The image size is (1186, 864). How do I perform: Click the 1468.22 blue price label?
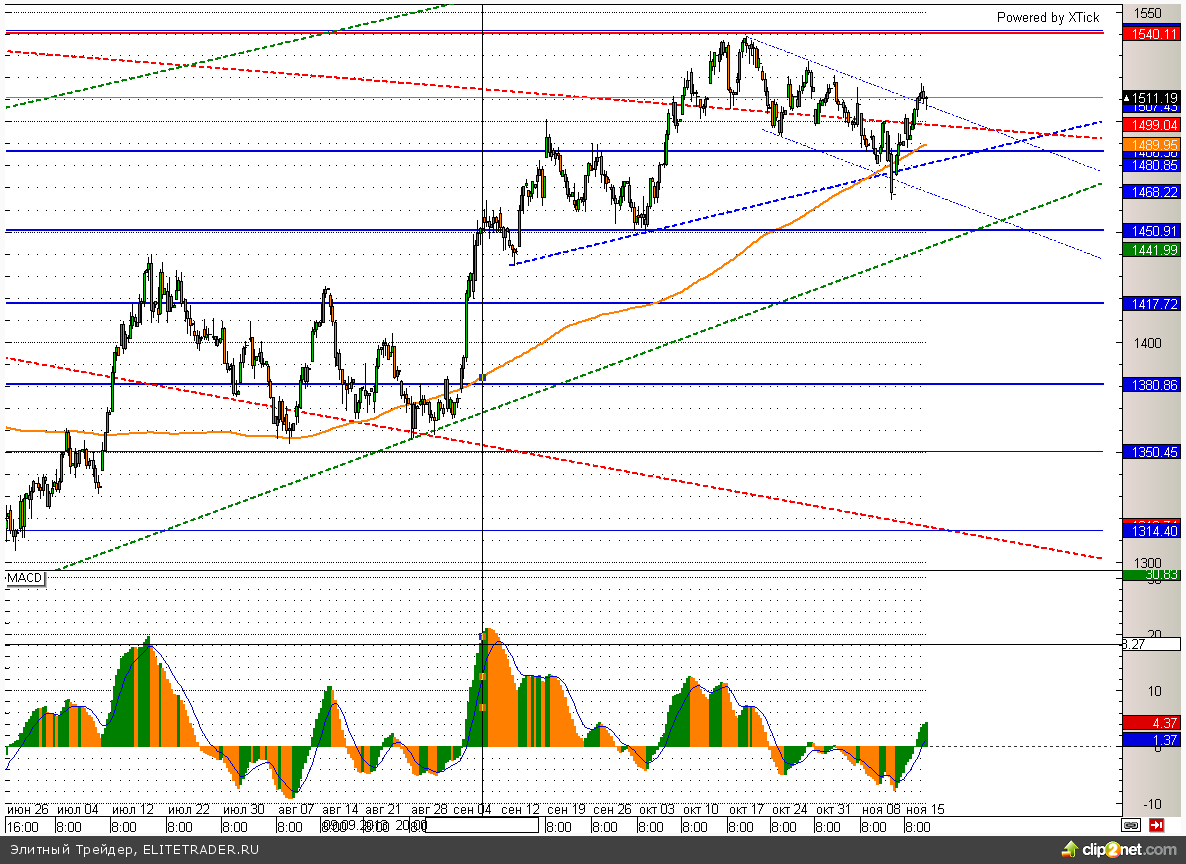pos(1153,191)
